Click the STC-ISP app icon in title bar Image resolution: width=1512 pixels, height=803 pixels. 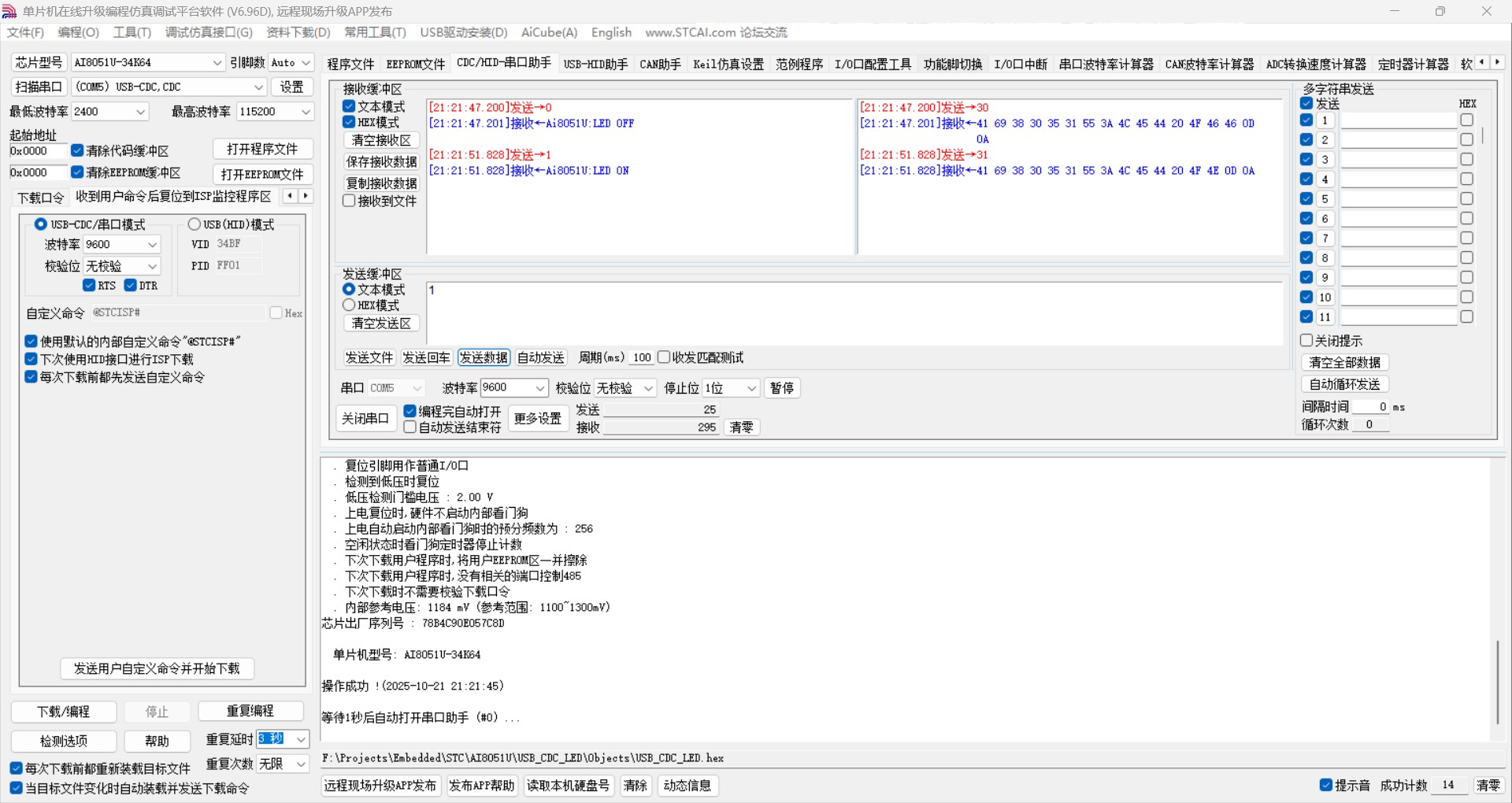coord(9,12)
